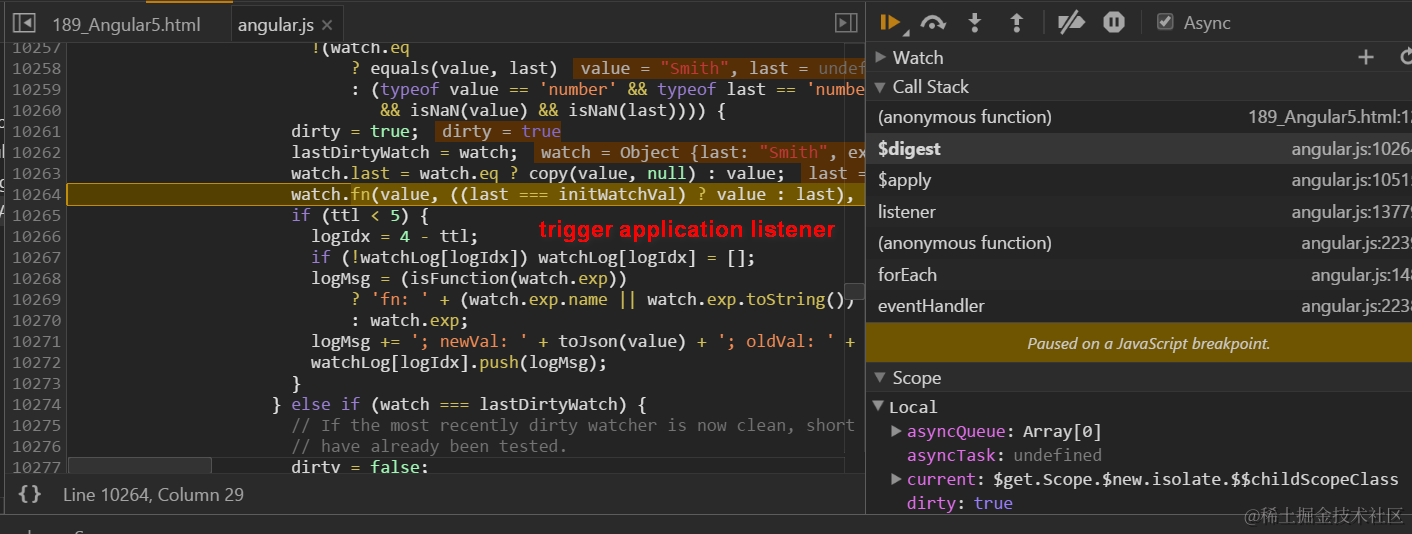This screenshot has height=534, width=1412.
Task: Select the $apply call stack frame
Action: point(1138,180)
